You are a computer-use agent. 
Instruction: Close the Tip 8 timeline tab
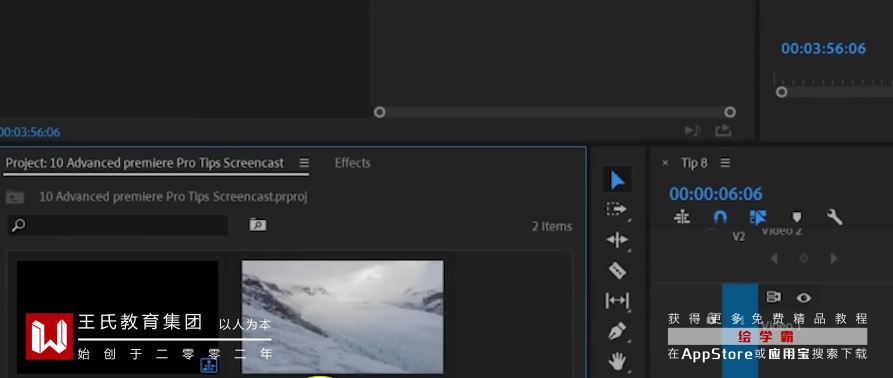tap(665, 163)
